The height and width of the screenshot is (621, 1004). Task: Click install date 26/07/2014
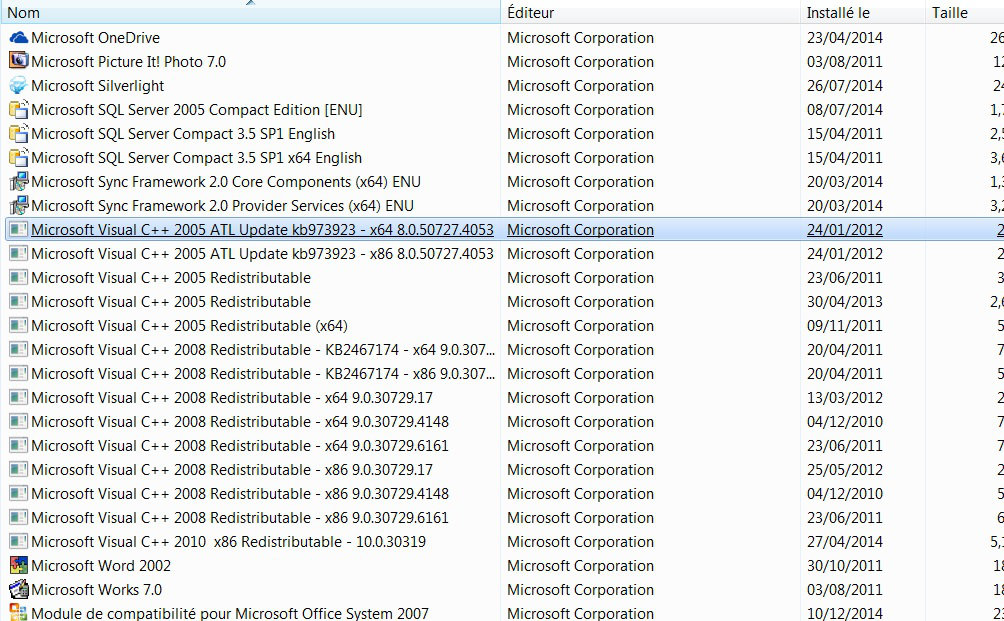click(845, 86)
